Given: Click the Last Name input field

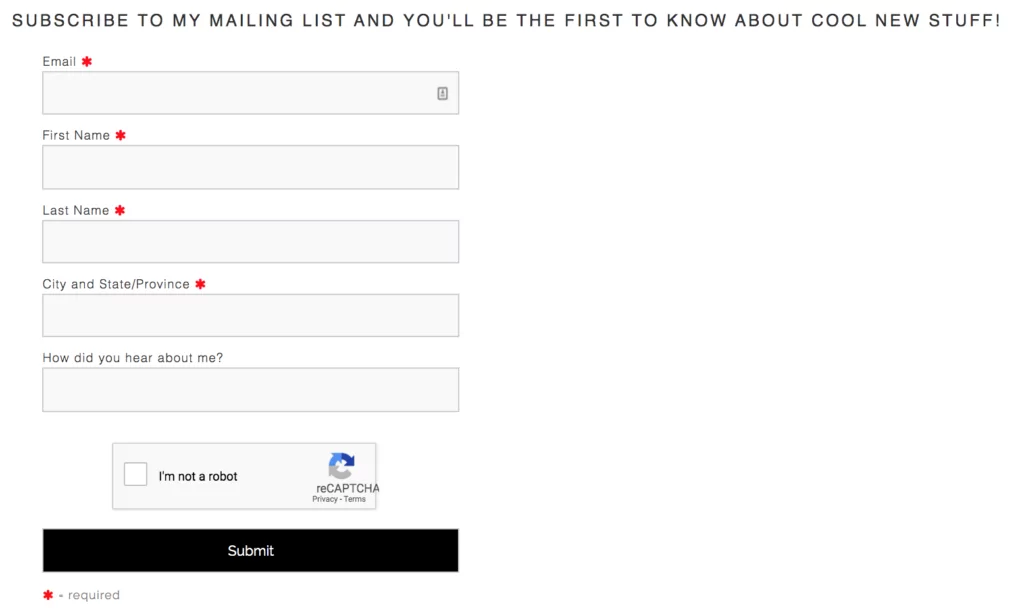Looking at the screenshot, I should 250,241.
